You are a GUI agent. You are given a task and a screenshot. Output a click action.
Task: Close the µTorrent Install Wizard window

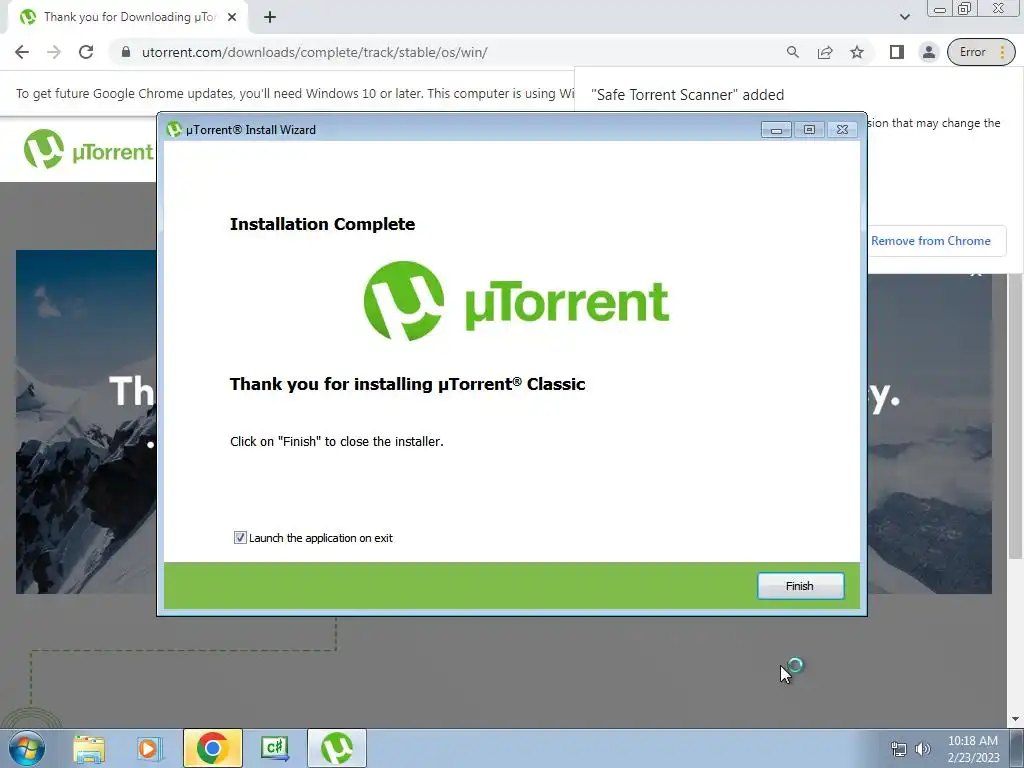pos(842,130)
